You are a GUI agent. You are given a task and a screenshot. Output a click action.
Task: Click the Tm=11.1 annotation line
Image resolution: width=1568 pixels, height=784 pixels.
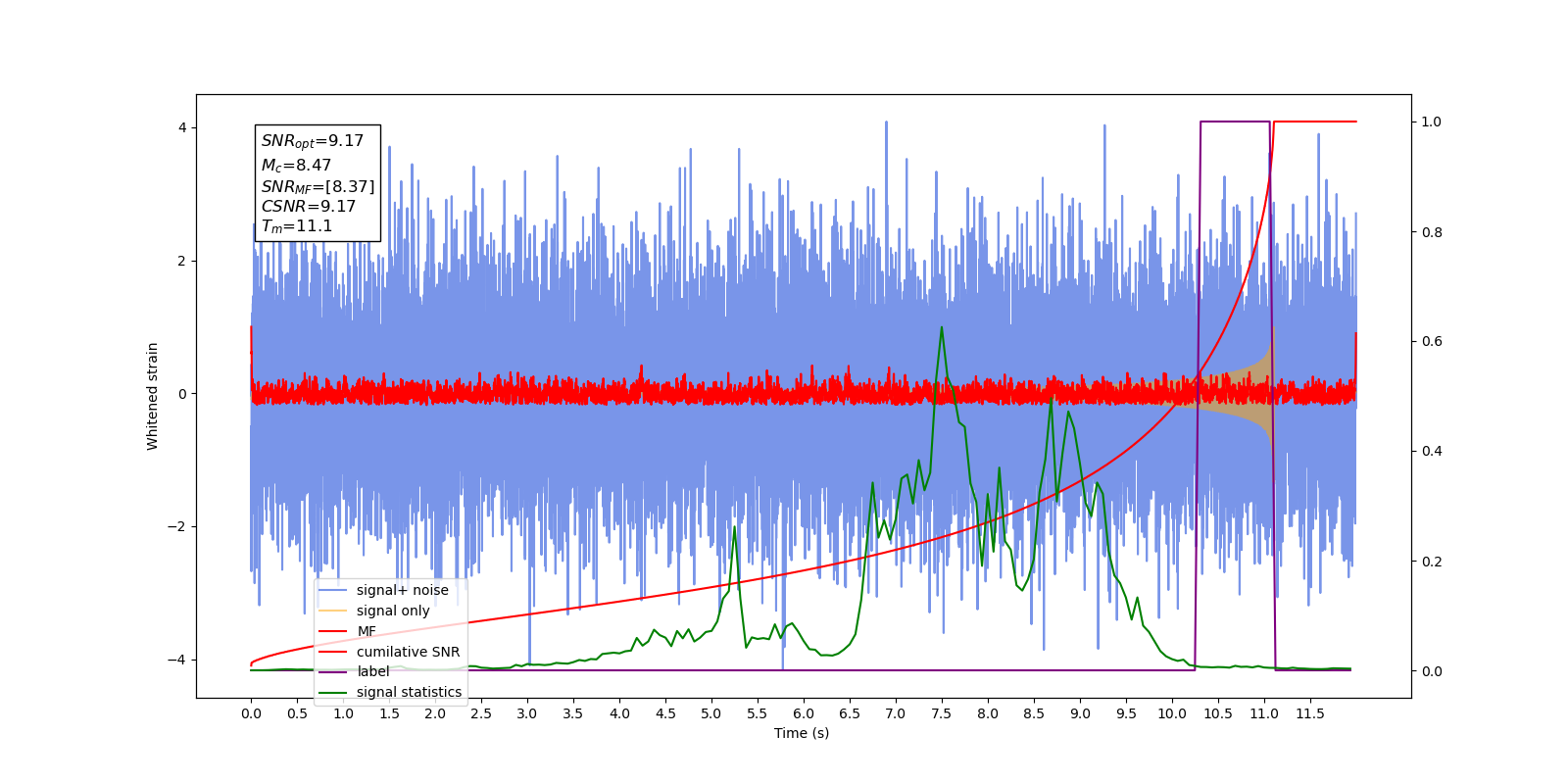coord(297,226)
